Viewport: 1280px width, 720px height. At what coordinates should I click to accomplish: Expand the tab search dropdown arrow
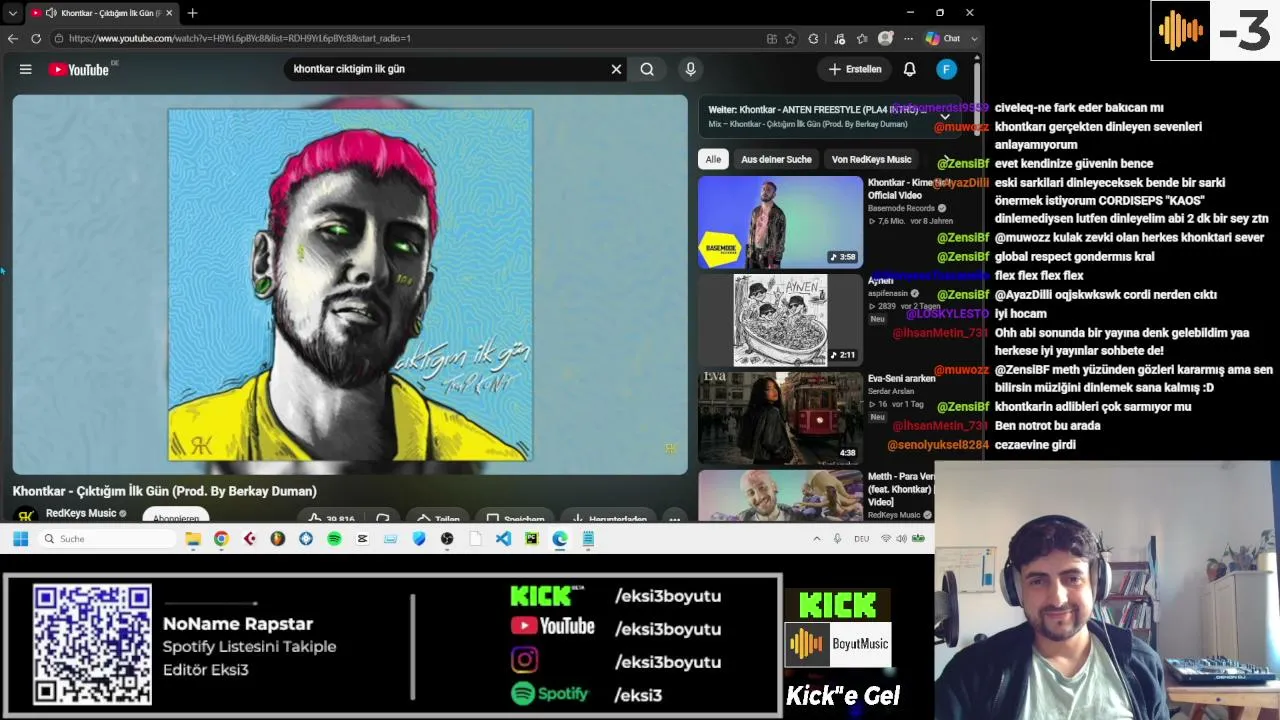12,13
